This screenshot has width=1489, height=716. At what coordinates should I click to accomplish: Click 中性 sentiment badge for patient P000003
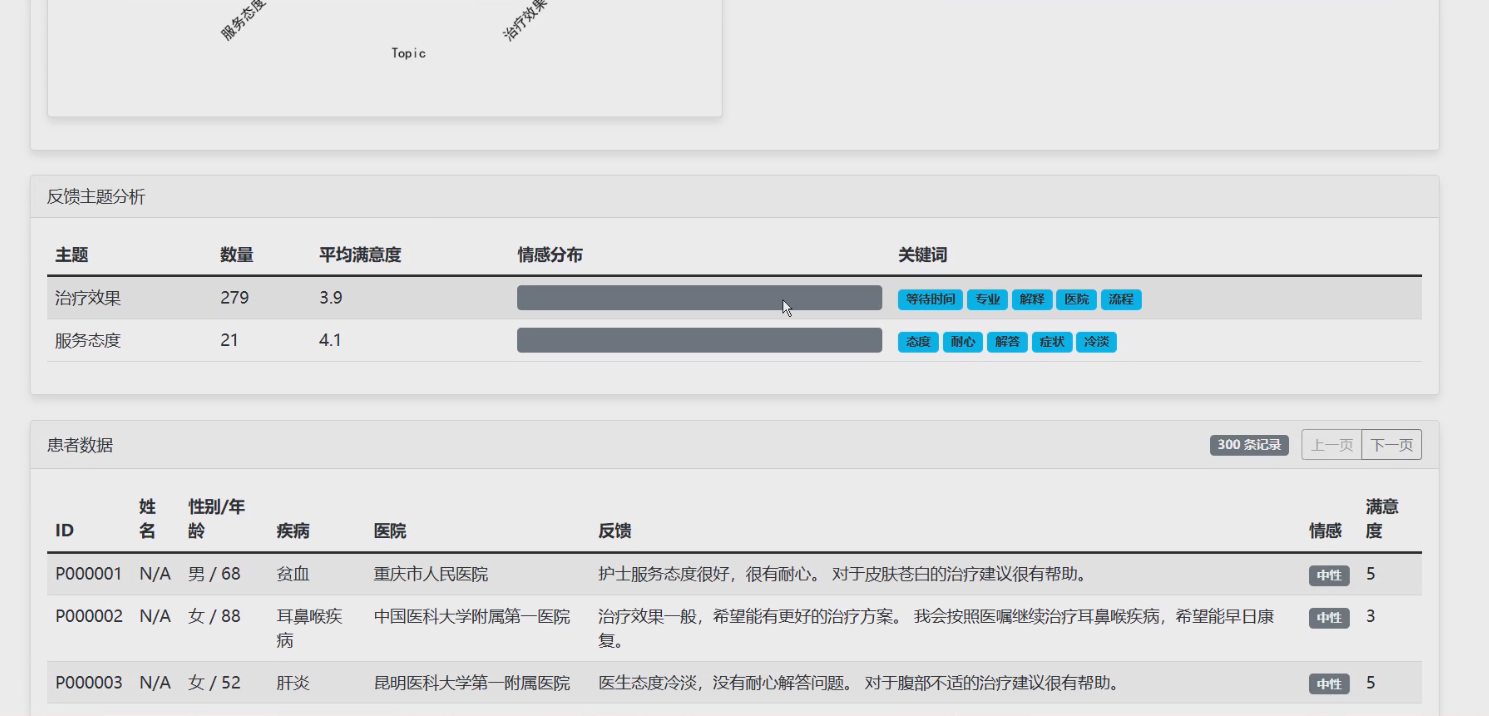click(1329, 684)
